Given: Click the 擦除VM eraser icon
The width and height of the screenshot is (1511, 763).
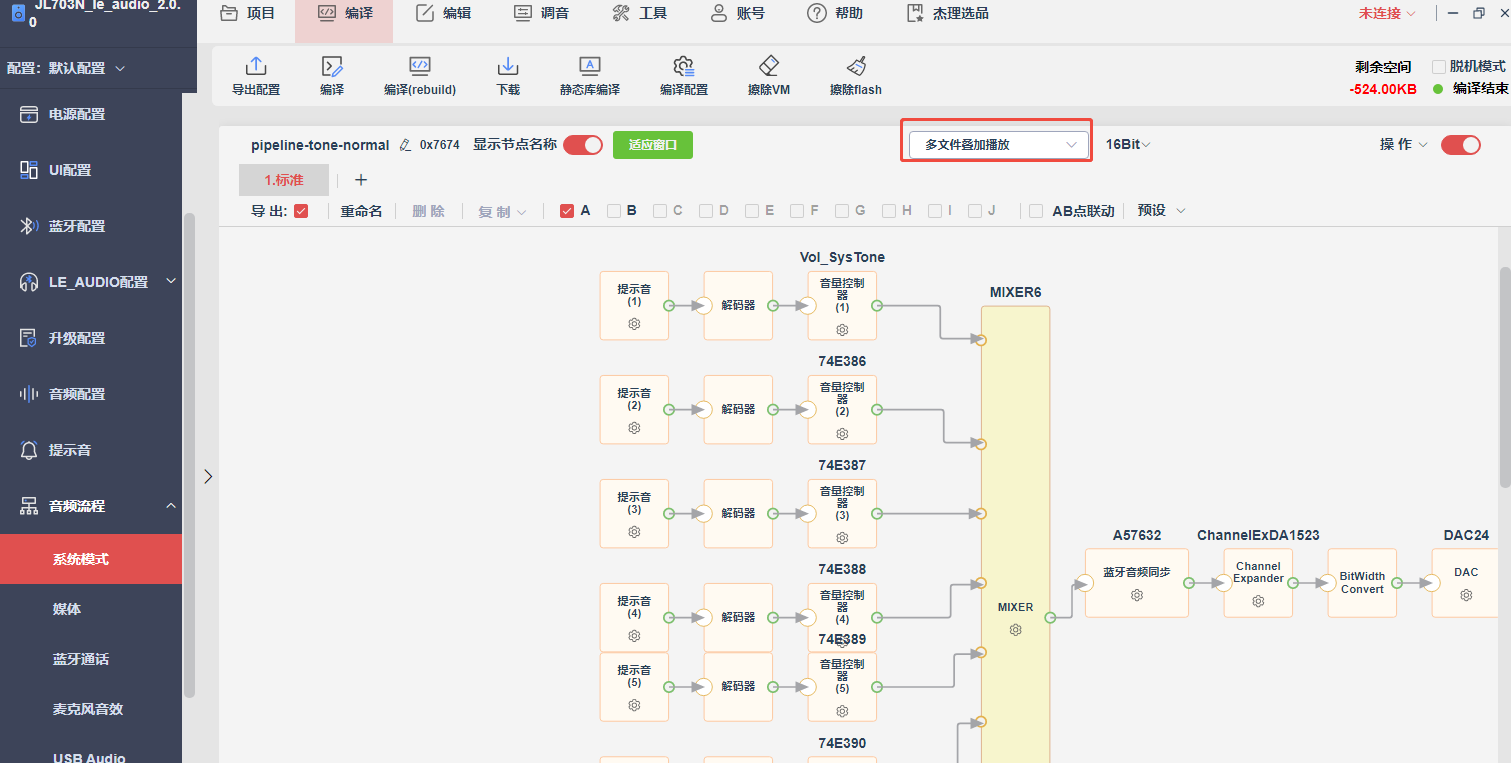Looking at the screenshot, I should click(x=768, y=67).
